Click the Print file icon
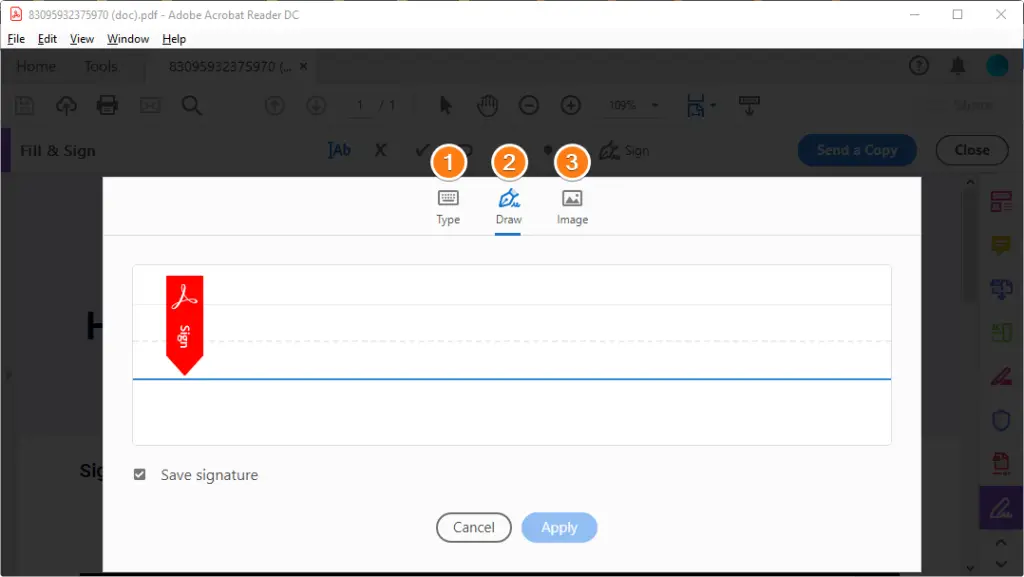1024x577 pixels. pos(108,105)
